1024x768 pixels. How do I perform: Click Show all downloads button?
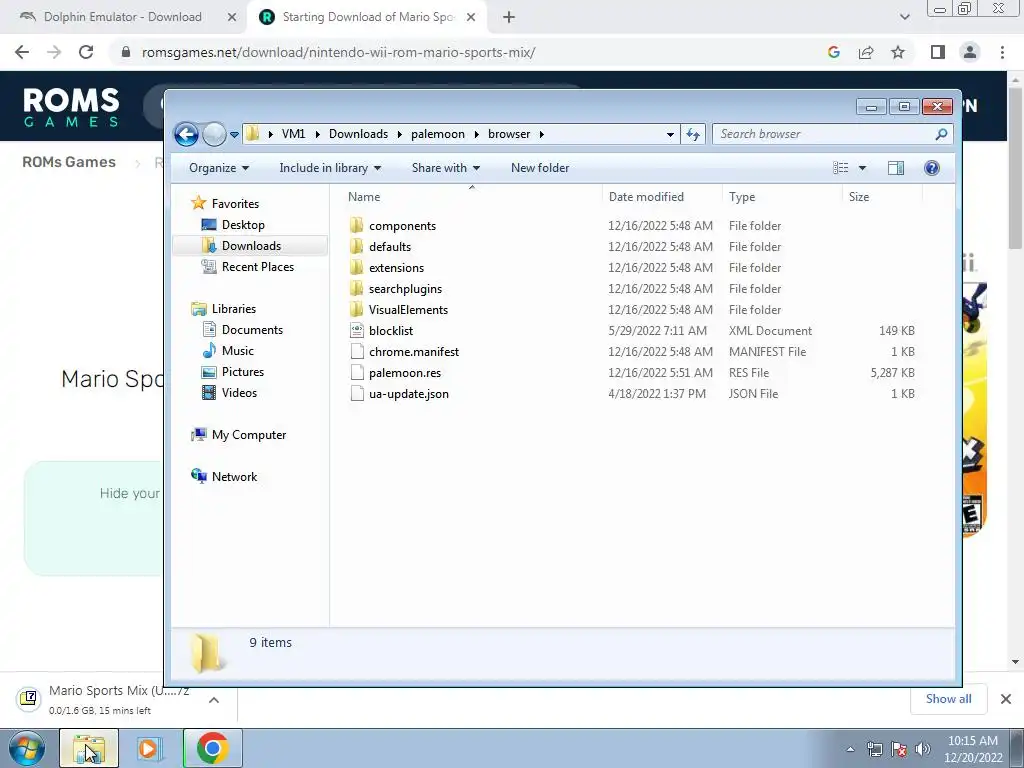pos(948,699)
